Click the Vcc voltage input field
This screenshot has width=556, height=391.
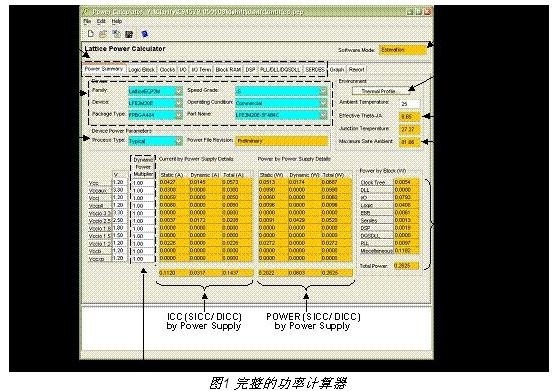pos(119,182)
